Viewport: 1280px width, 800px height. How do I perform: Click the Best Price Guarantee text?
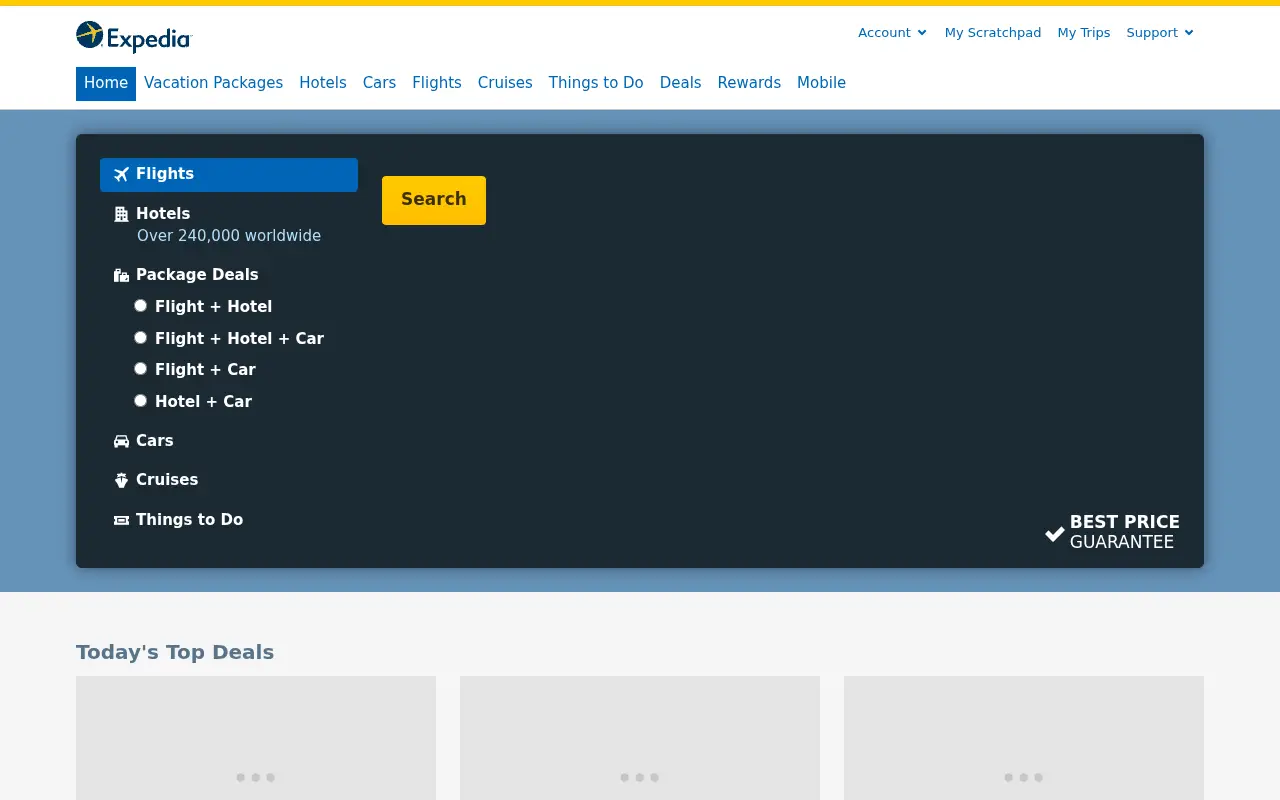pyautogui.click(x=1125, y=532)
